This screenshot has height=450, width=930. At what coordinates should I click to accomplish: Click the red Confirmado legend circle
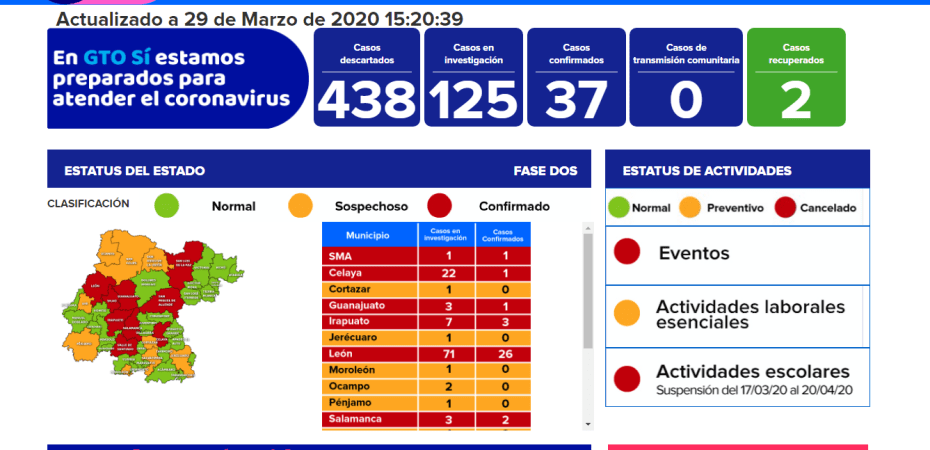click(439, 206)
